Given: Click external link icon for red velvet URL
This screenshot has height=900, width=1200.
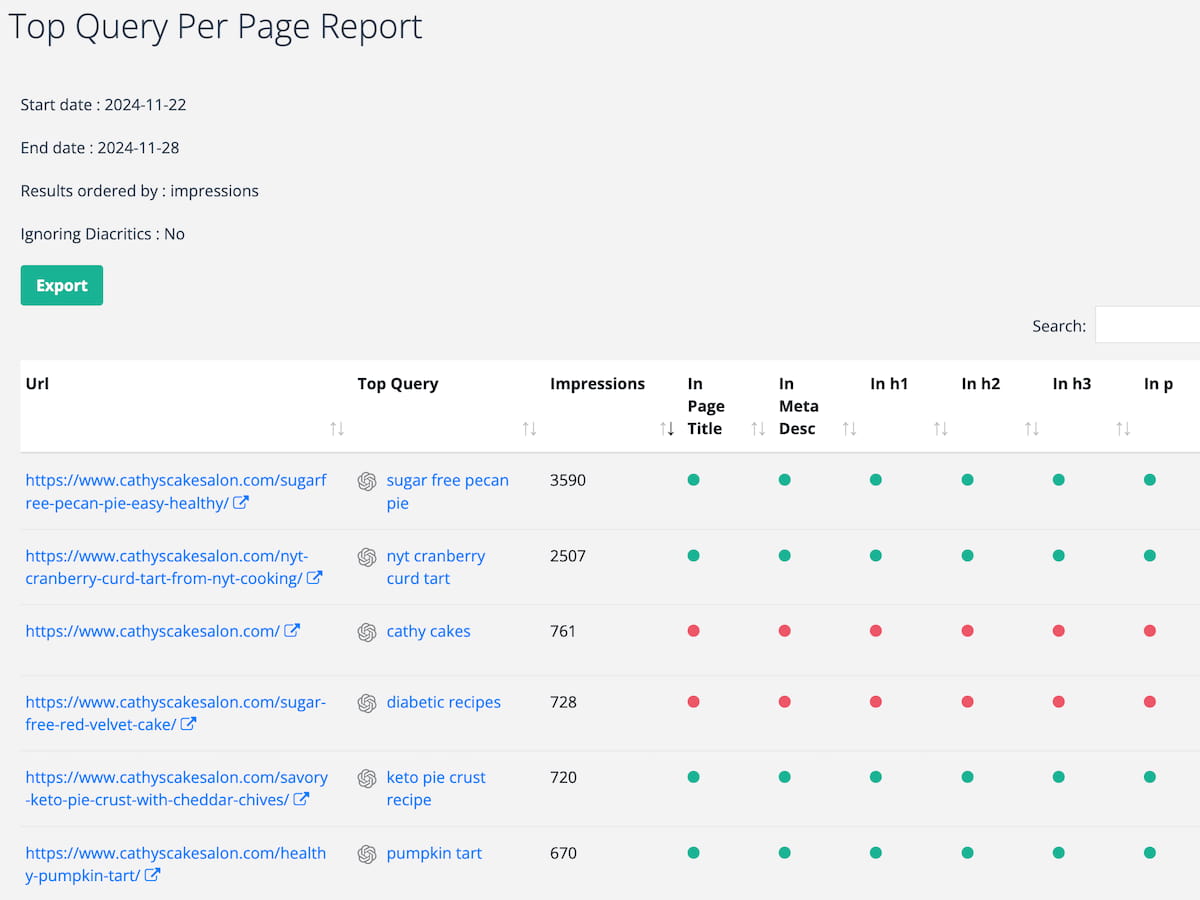Looking at the screenshot, I should (x=188, y=724).
